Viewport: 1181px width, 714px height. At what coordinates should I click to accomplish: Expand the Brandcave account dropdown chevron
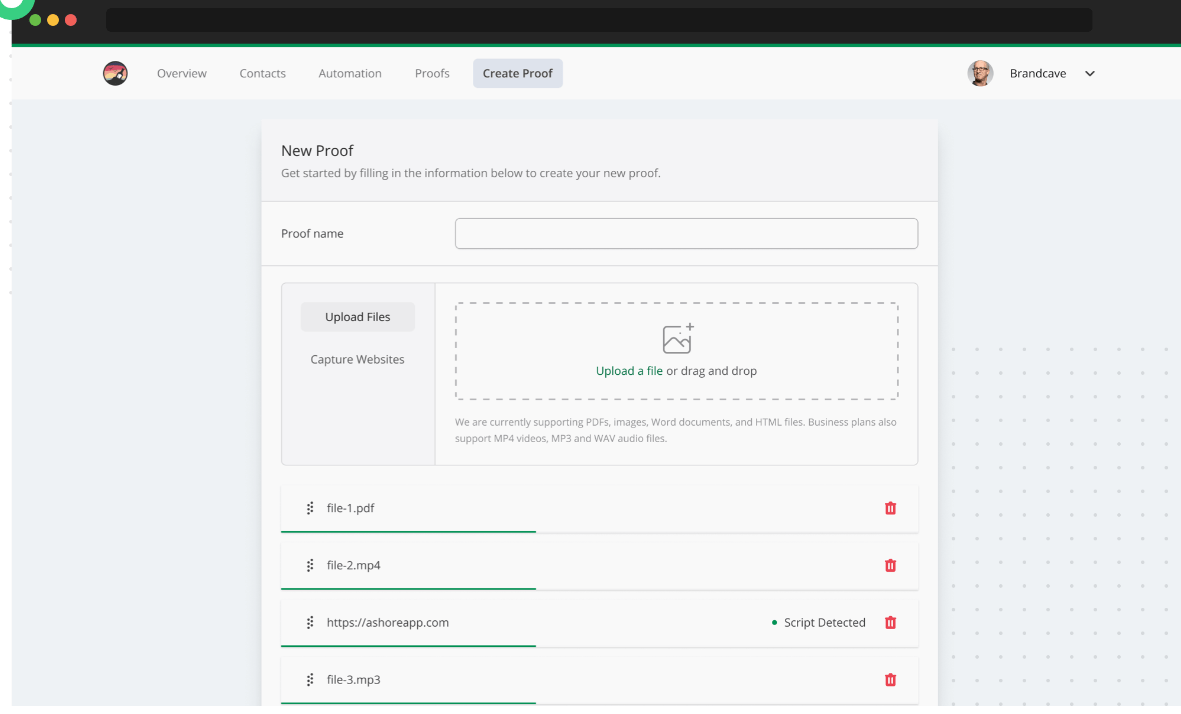coord(1089,73)
